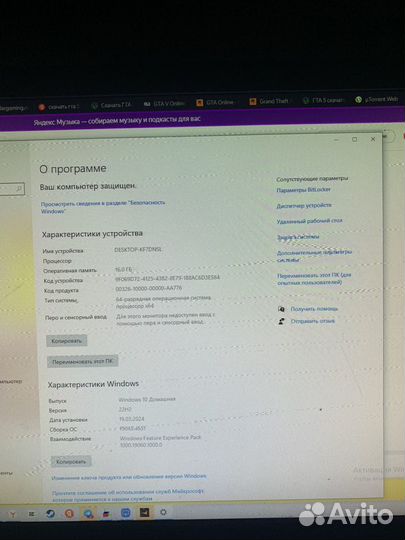This screenshot has width=405, height=540.
Task: Click the 'Отправить отзыв' link
Action: [x=313, y=321]
